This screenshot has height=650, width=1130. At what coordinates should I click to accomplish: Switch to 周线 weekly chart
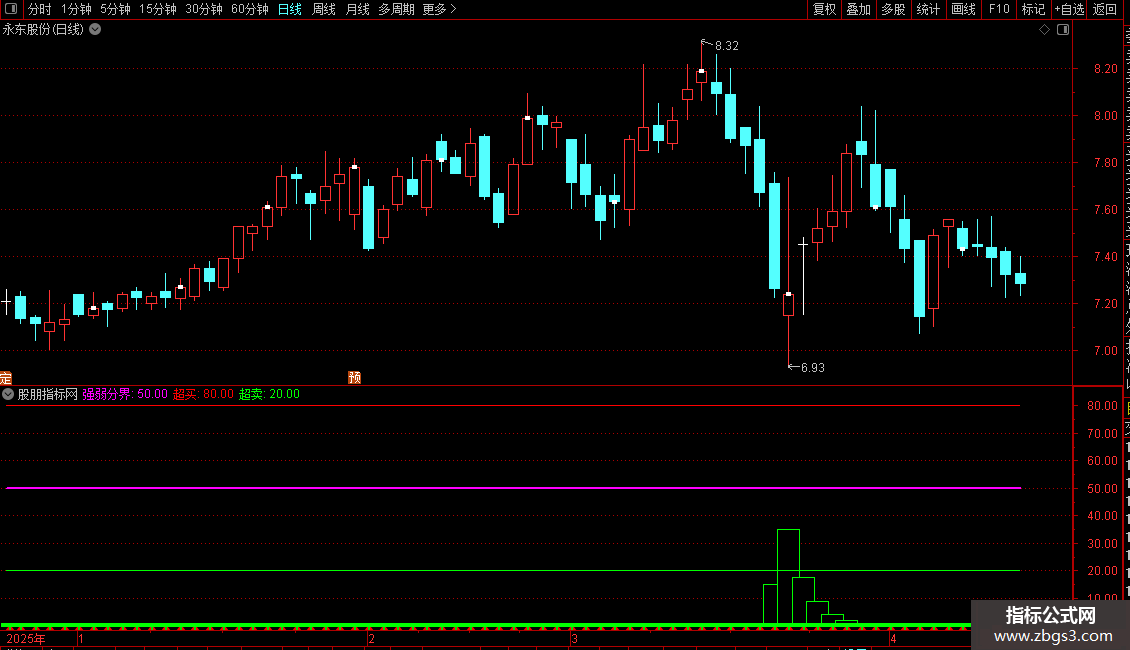324,9
